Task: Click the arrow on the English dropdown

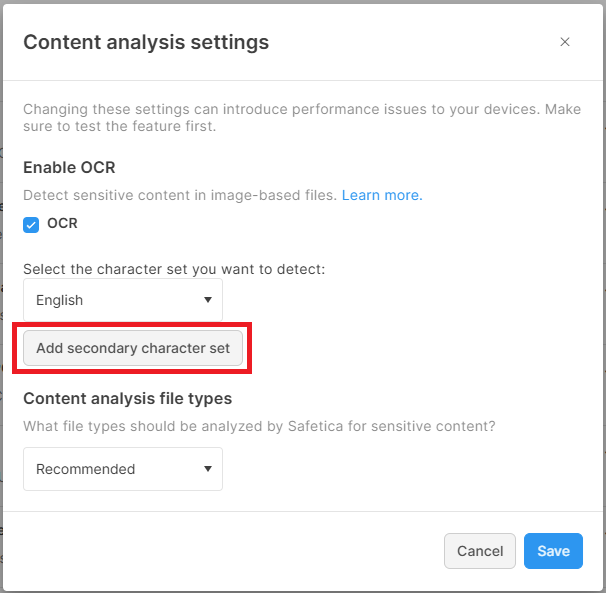Action: [208, 300]
